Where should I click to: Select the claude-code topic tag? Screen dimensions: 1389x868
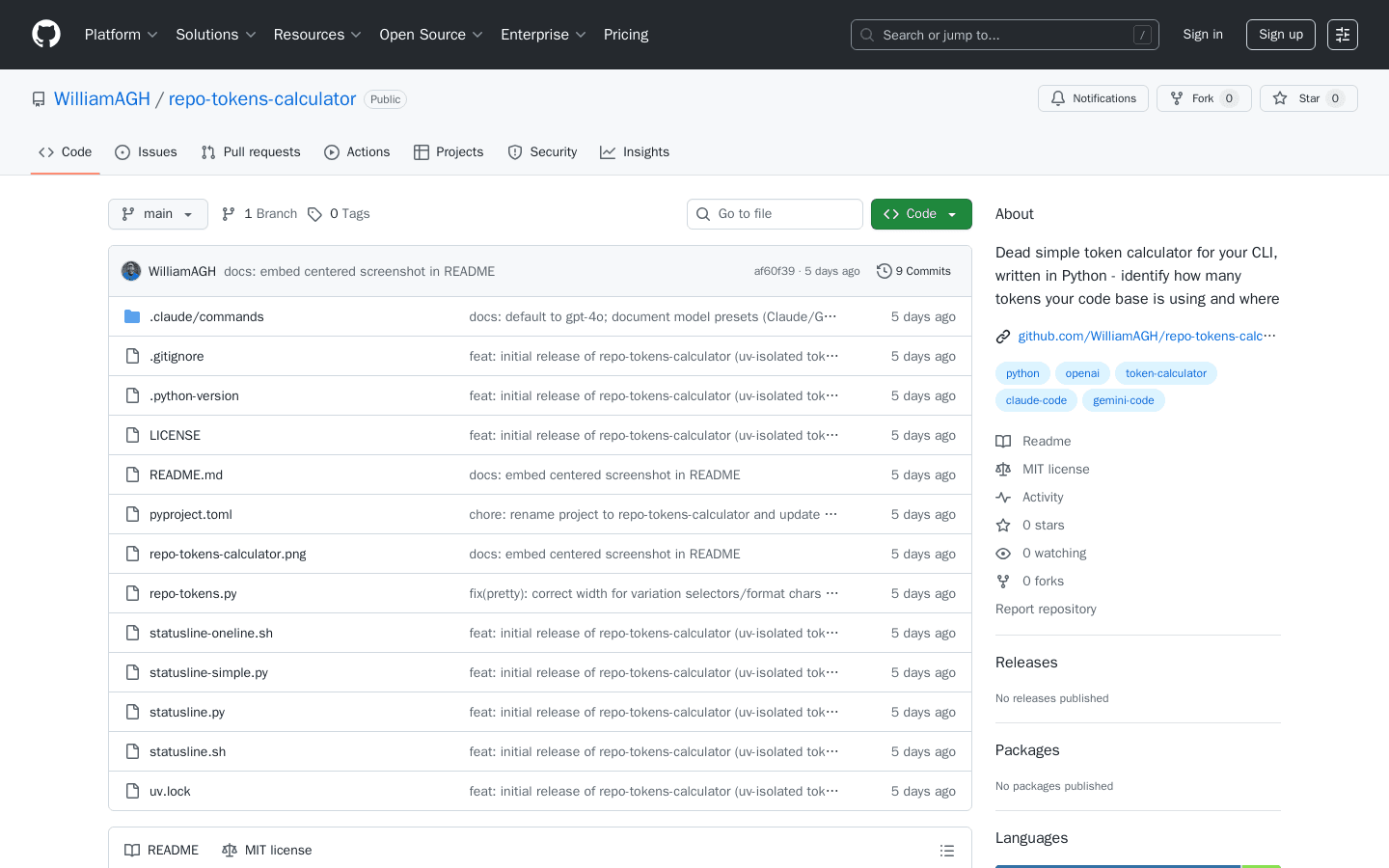pyautogui.click(x=1036, y=400)
